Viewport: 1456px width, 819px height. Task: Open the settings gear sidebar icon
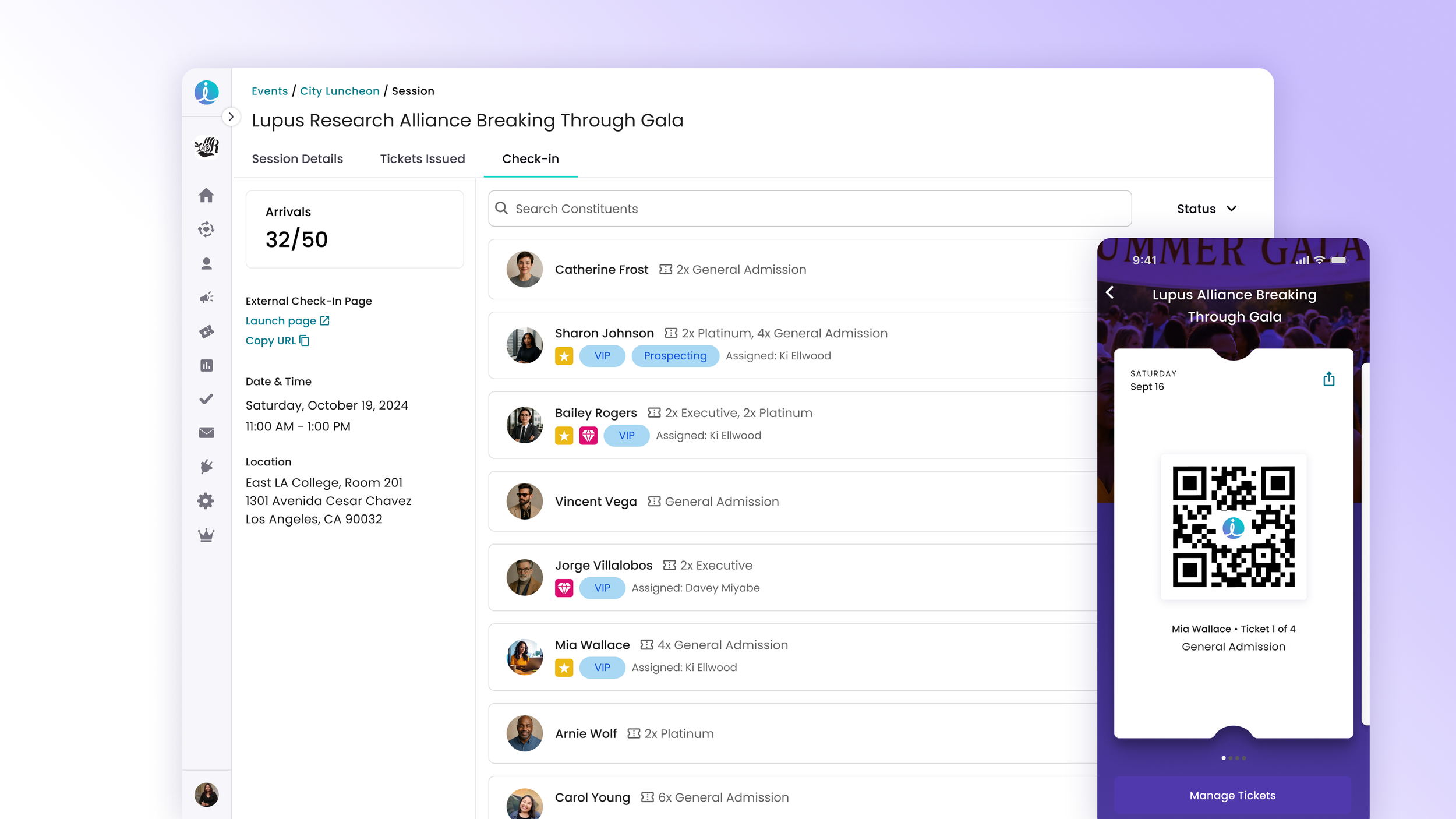pyautogui.click(x=206, y=501)
